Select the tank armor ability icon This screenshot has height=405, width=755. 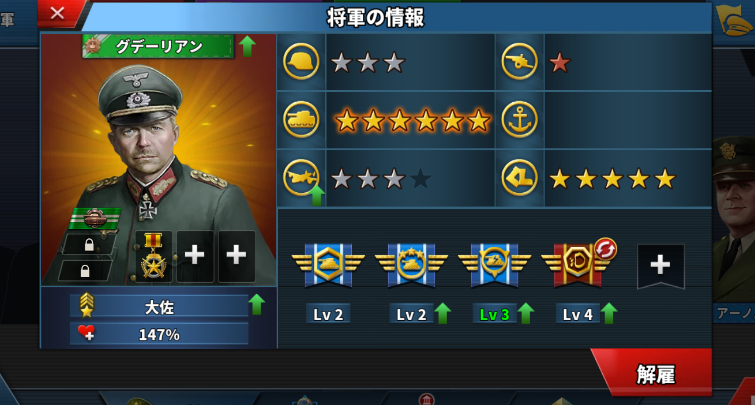pyautogui.click(x=301, y=119)
